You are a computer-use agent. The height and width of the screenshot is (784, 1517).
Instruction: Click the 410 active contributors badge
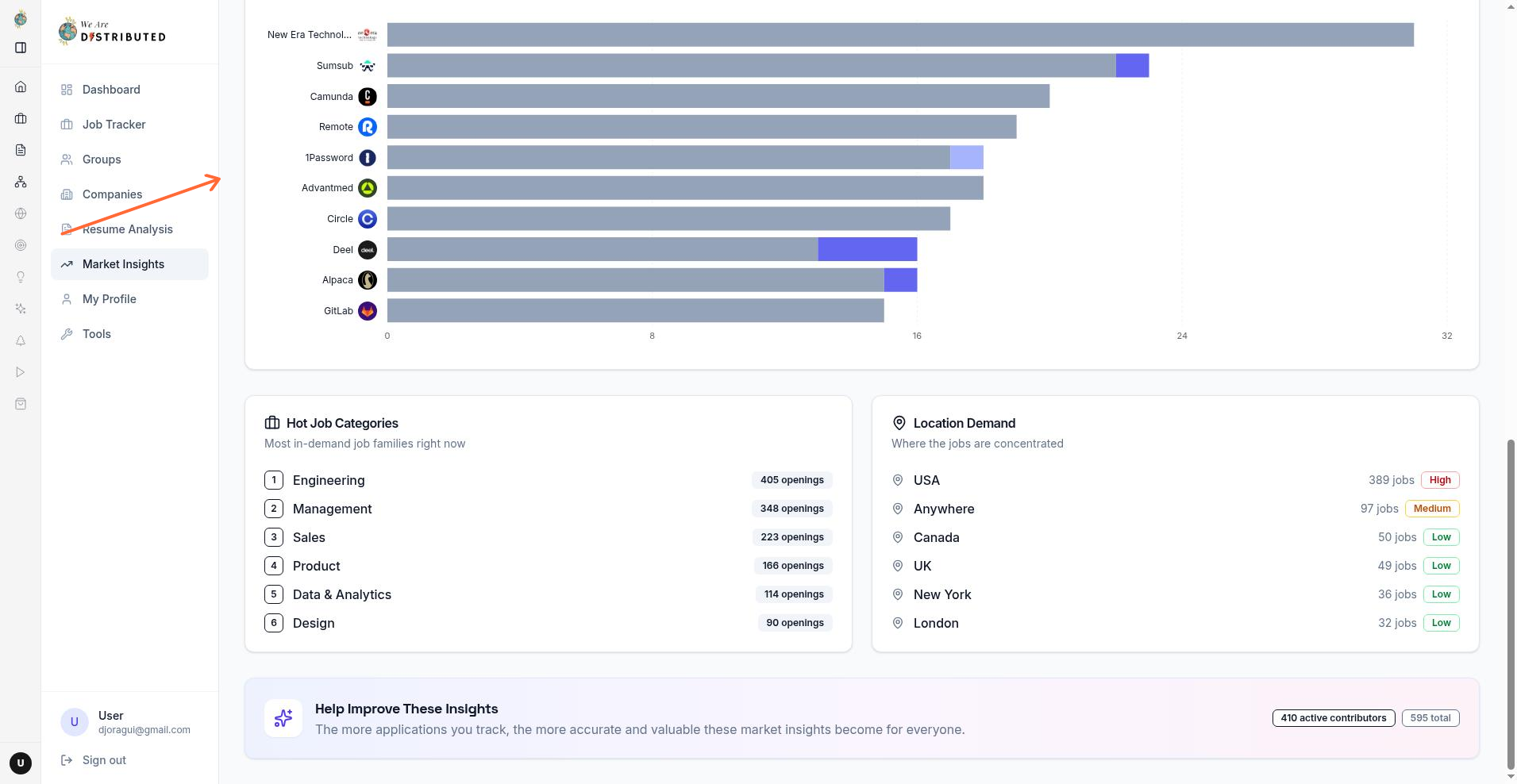[x=1334, y=718]
